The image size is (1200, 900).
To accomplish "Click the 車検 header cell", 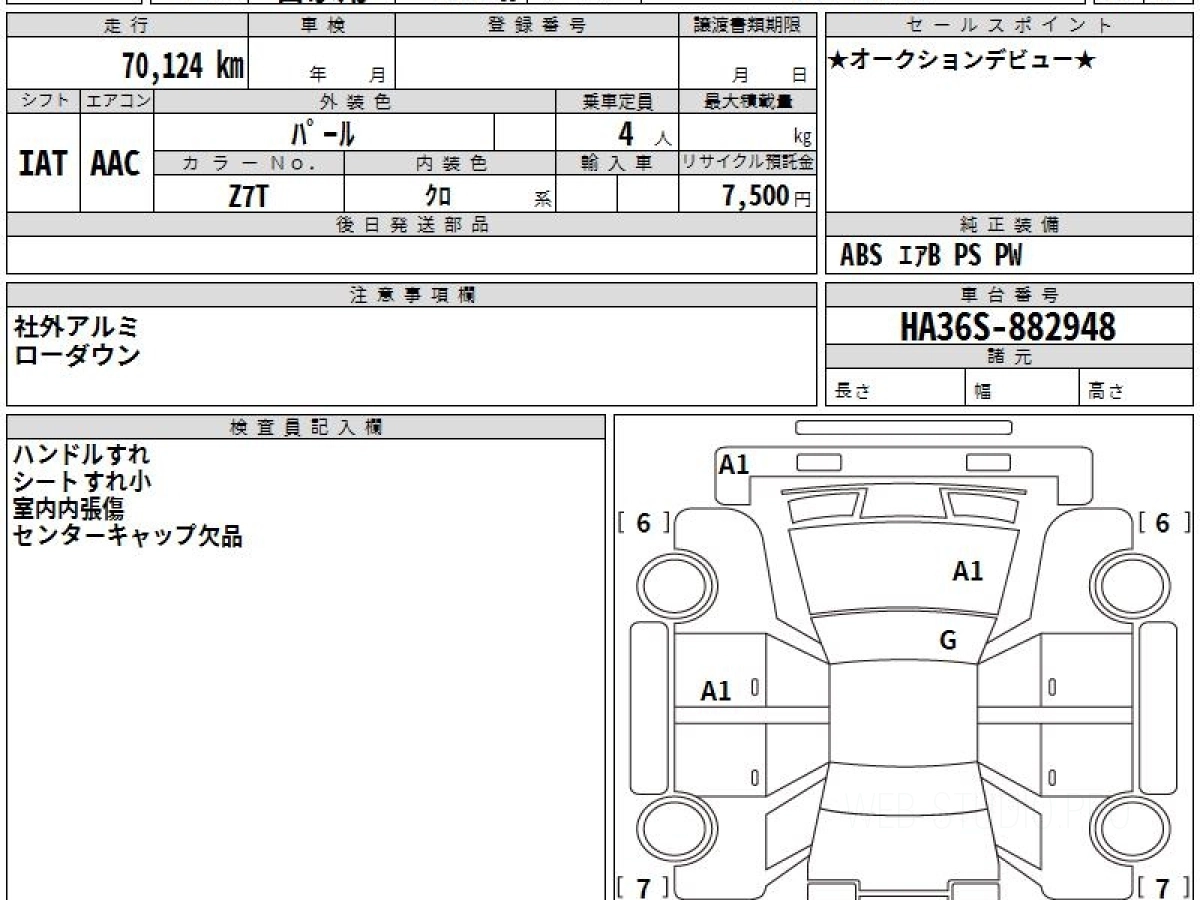I will tap(321, 25).
